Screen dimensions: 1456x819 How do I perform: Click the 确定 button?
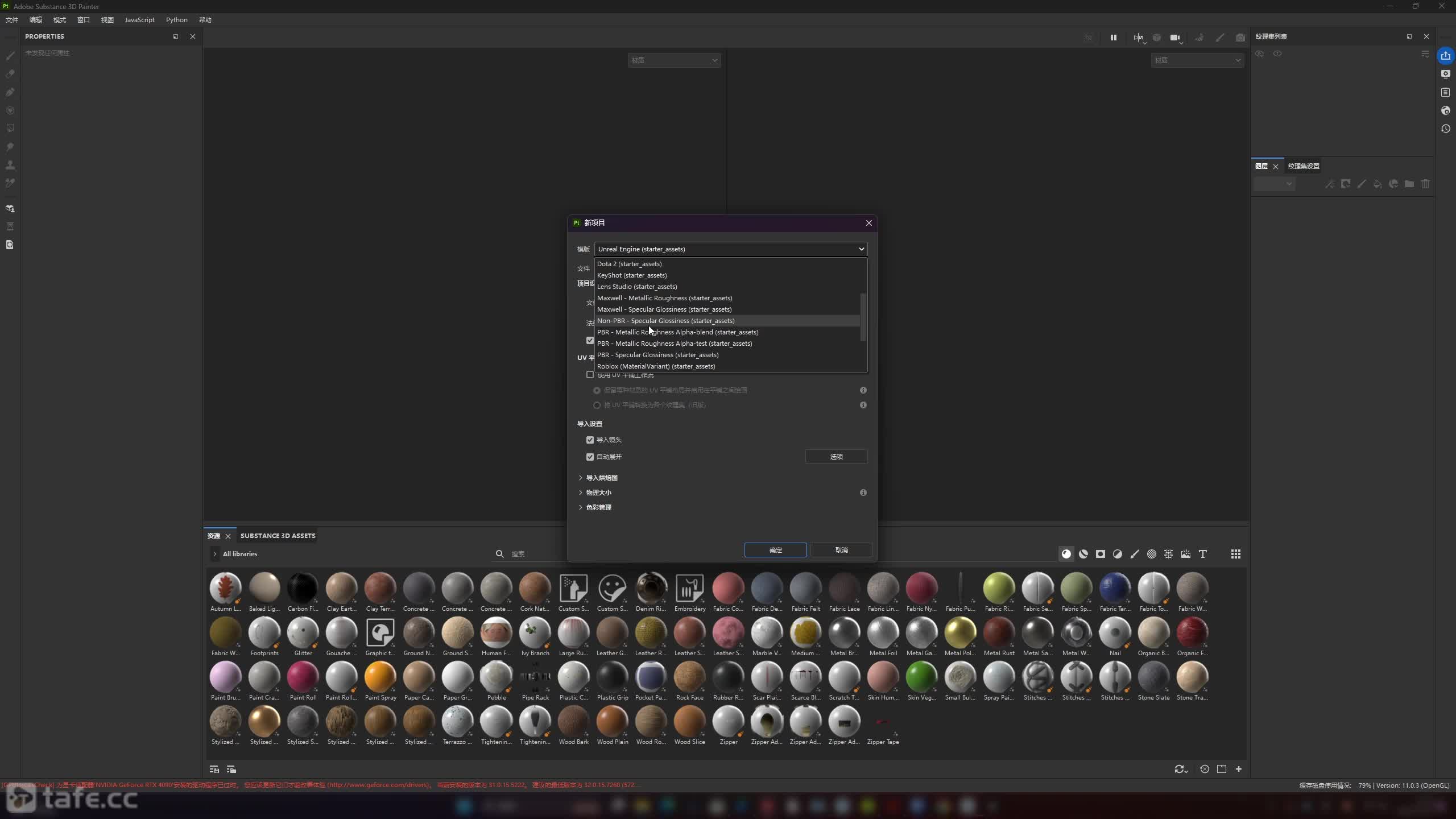point(775,550)
